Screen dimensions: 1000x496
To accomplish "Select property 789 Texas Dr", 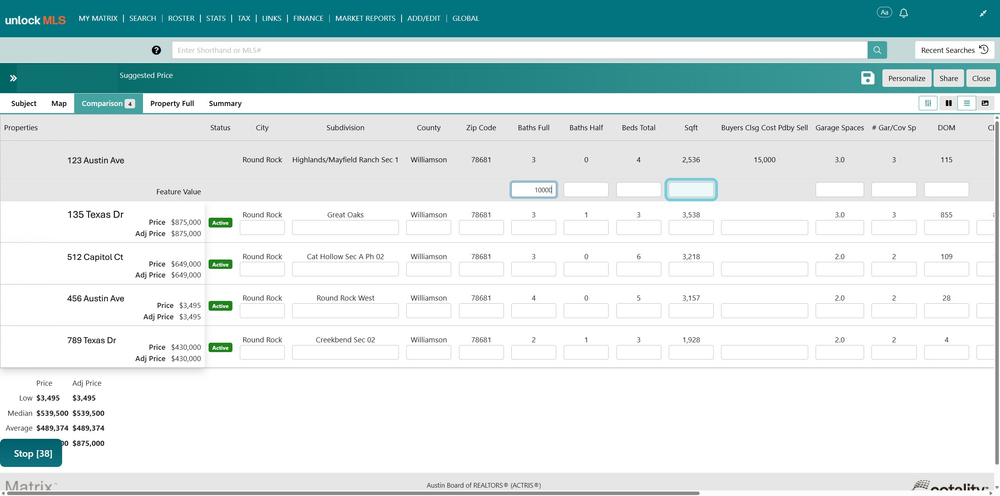I will 92,340.
